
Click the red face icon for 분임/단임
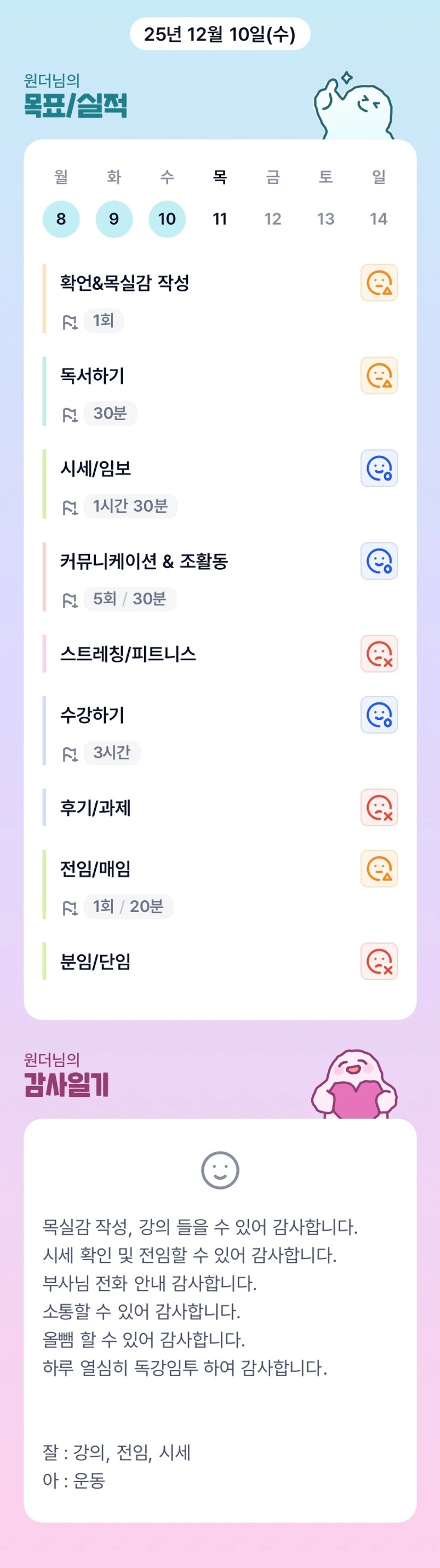tap(378, 962)
